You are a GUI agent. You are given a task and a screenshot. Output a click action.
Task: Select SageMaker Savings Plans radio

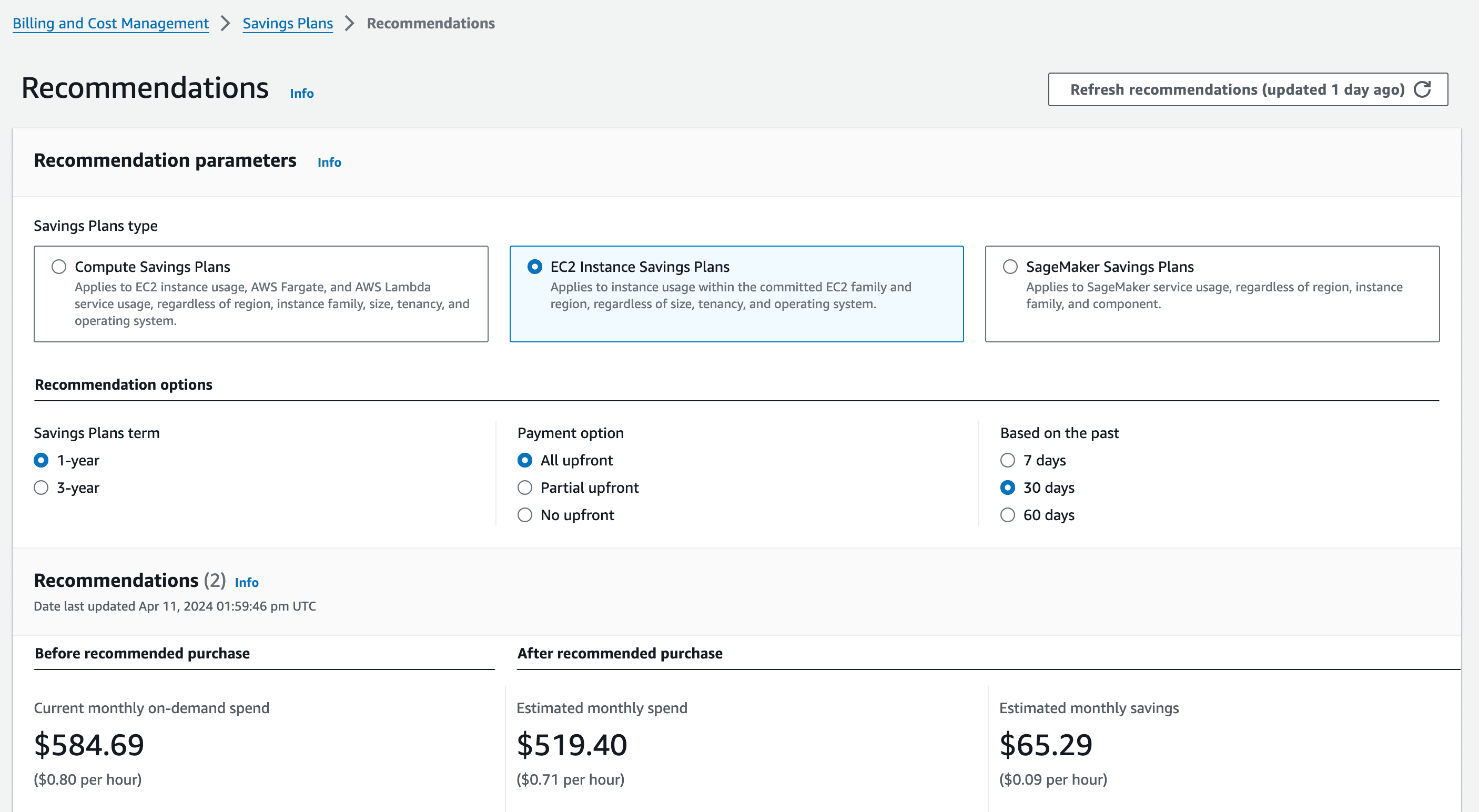point(1010,267)
